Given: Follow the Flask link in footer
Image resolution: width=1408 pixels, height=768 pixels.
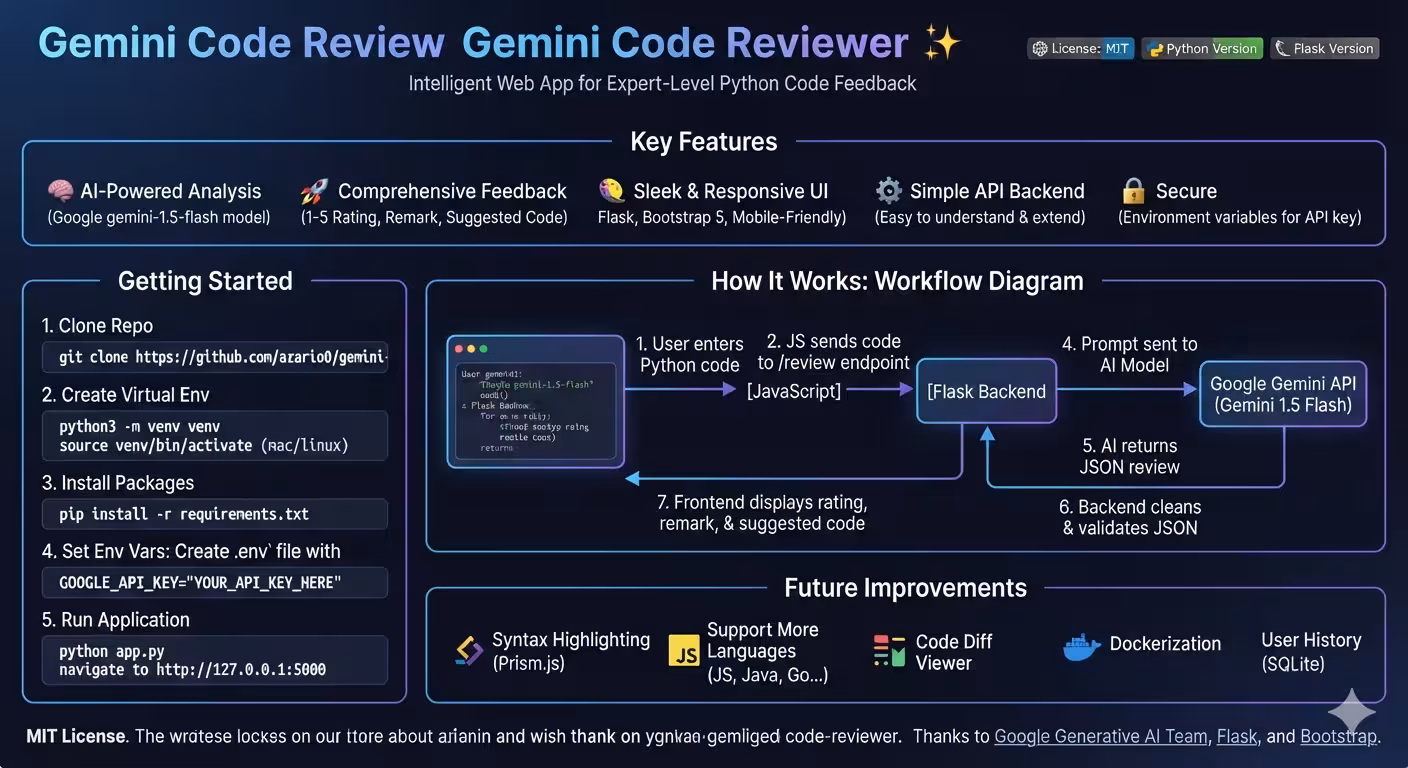Looking at the screenshot, I should pos(1237,736).
